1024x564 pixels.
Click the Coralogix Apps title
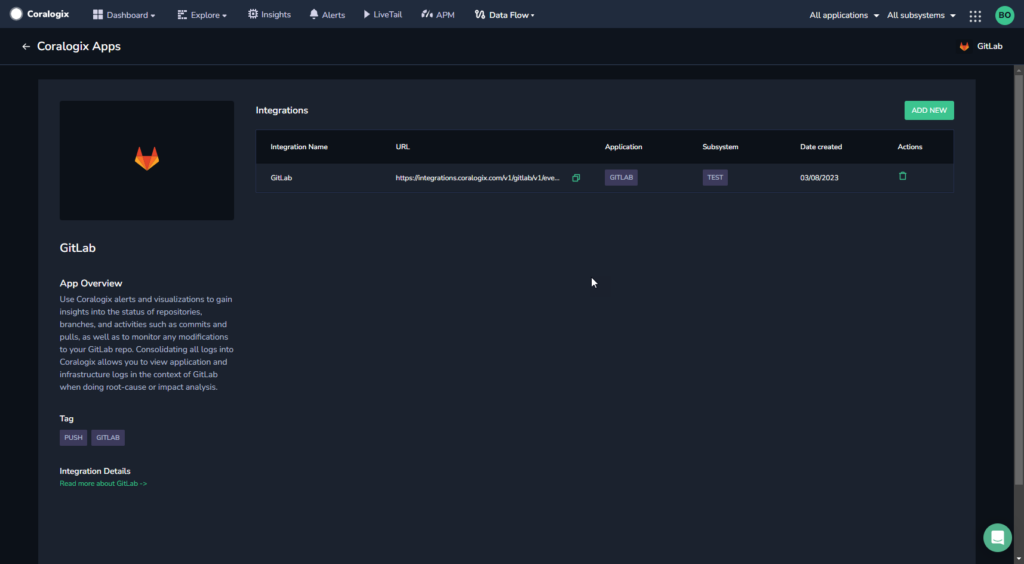[x=78, y=46]
